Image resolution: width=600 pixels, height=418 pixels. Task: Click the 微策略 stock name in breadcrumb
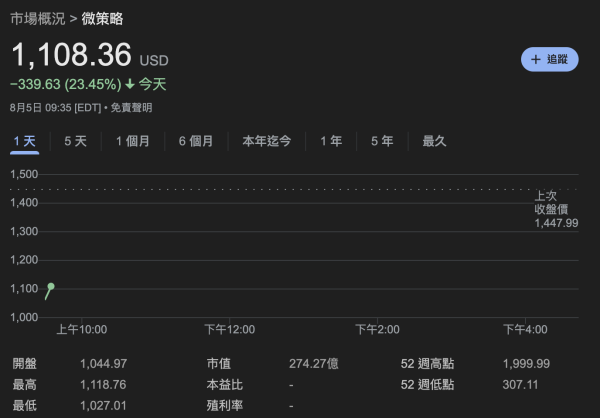[x=103, y=19]
